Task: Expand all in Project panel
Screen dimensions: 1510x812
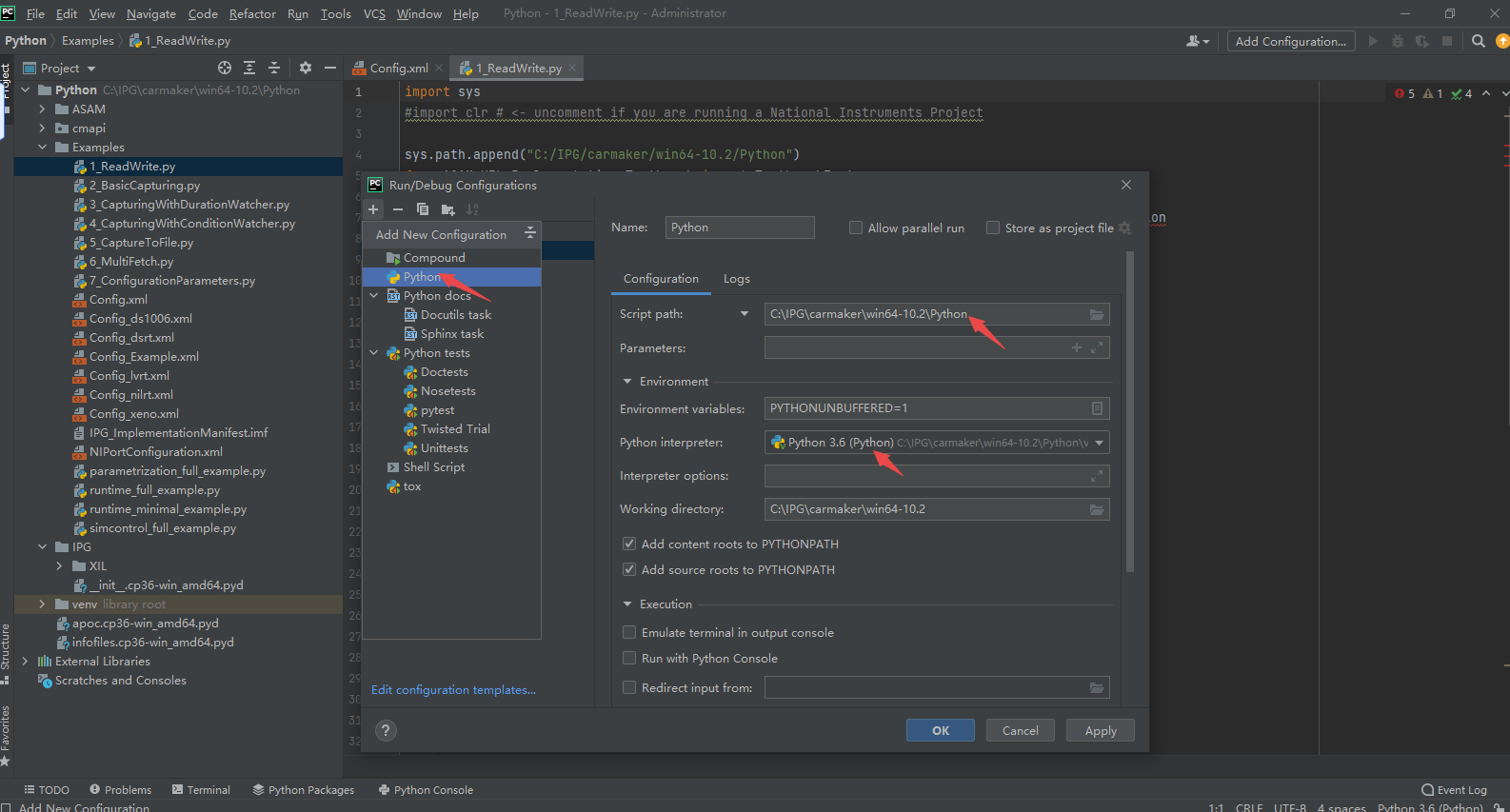Action: pyautogui.click(x=249, y=68)
